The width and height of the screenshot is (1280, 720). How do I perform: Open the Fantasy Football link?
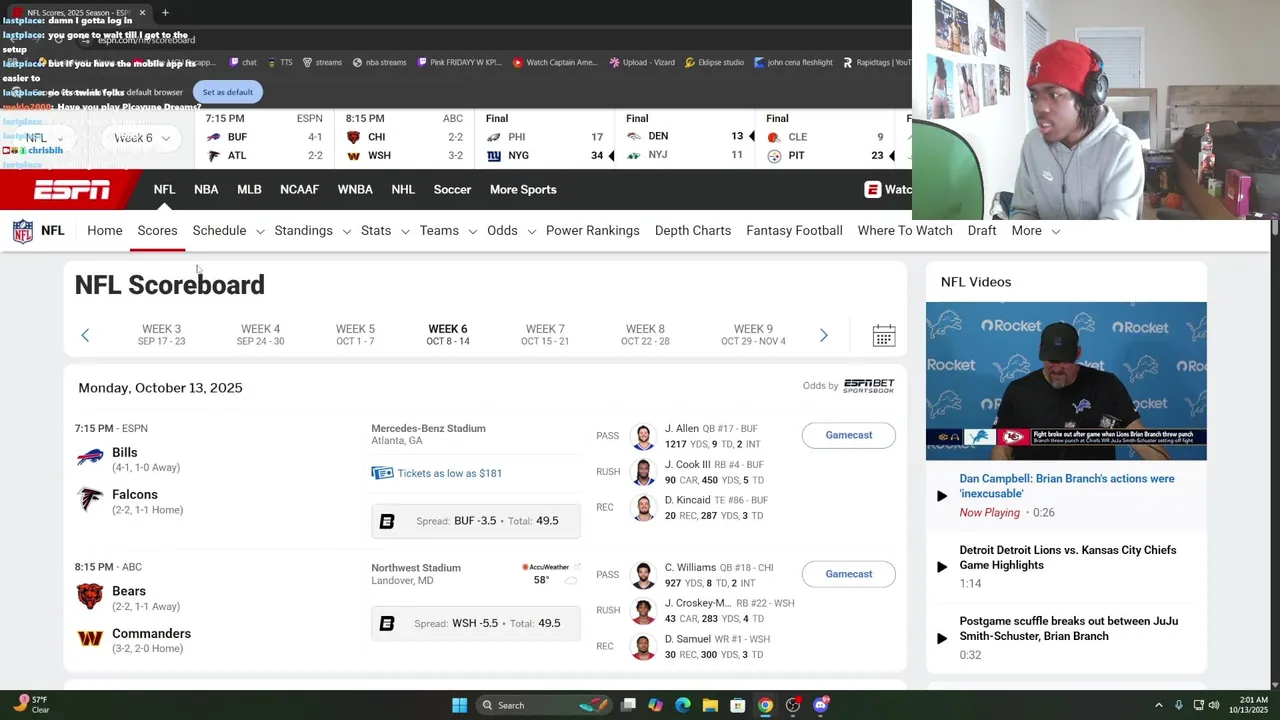794,231
